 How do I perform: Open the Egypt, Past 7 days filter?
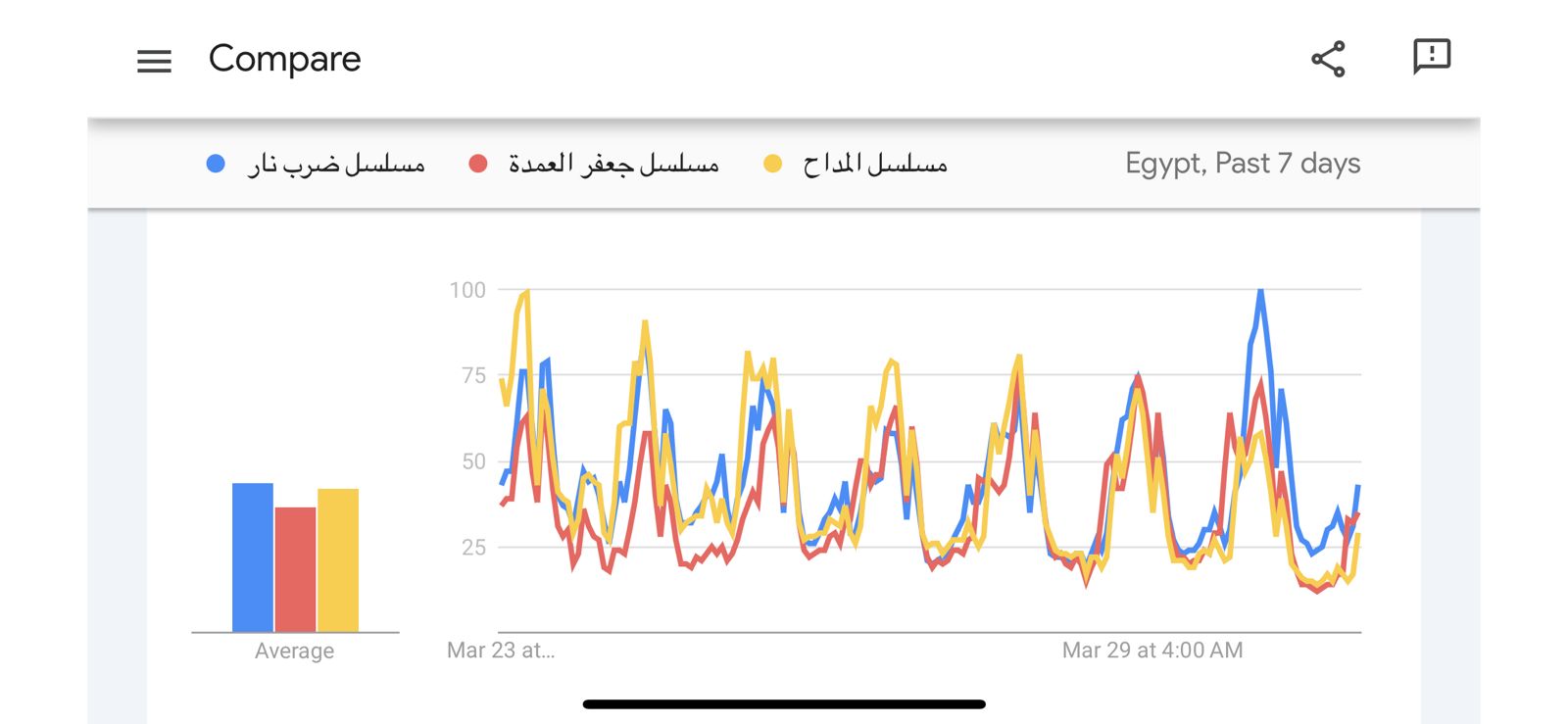tap(1242, 164)
